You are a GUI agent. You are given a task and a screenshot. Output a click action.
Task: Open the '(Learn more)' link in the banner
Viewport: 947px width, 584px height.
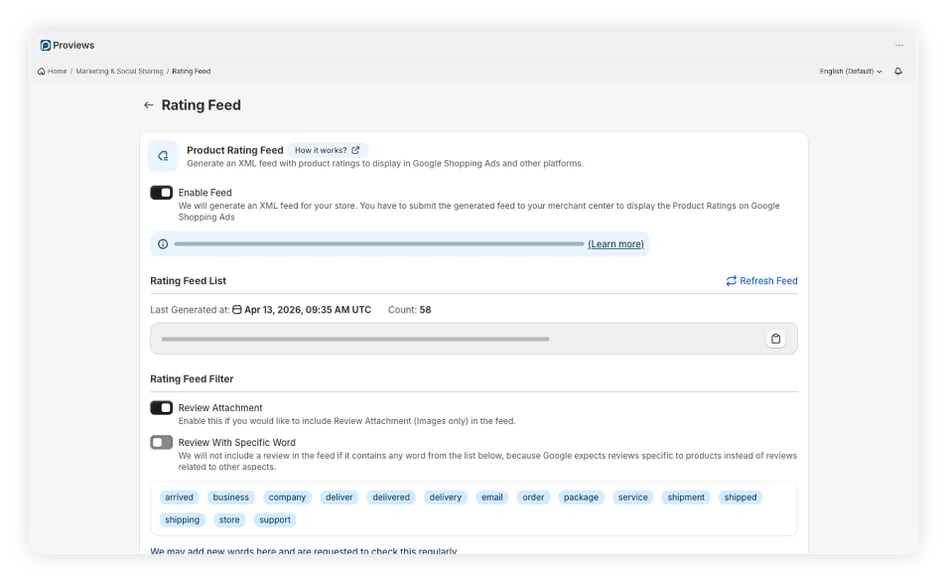pyautogui.click(x=615, y=243)
